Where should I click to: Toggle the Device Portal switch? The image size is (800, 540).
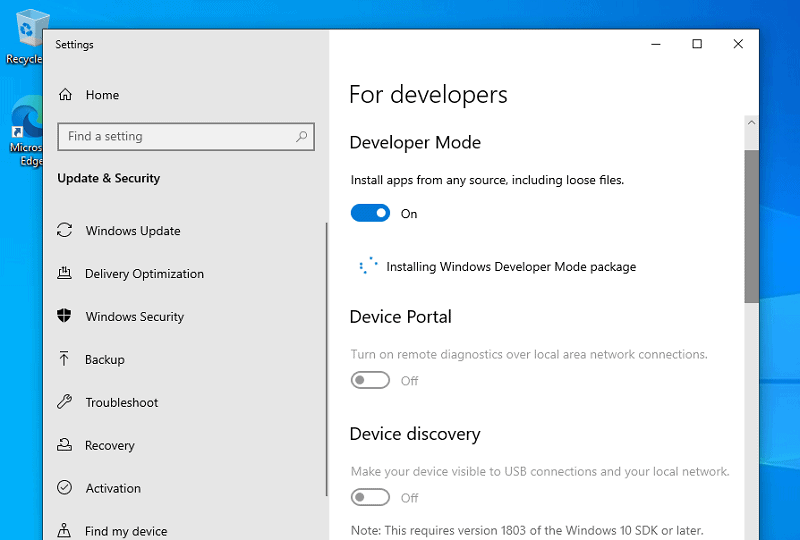370,380
